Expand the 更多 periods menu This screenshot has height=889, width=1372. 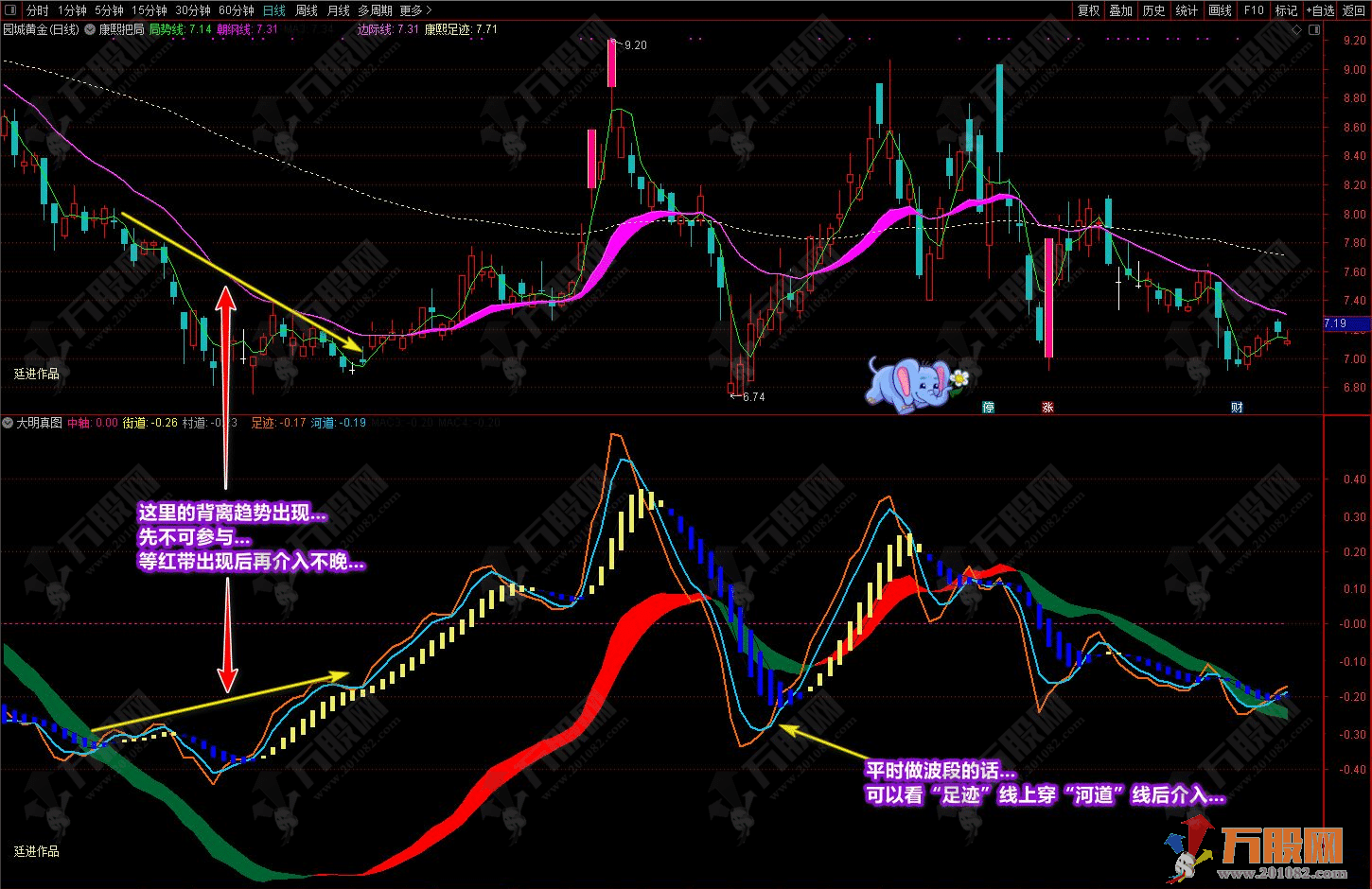415,10
